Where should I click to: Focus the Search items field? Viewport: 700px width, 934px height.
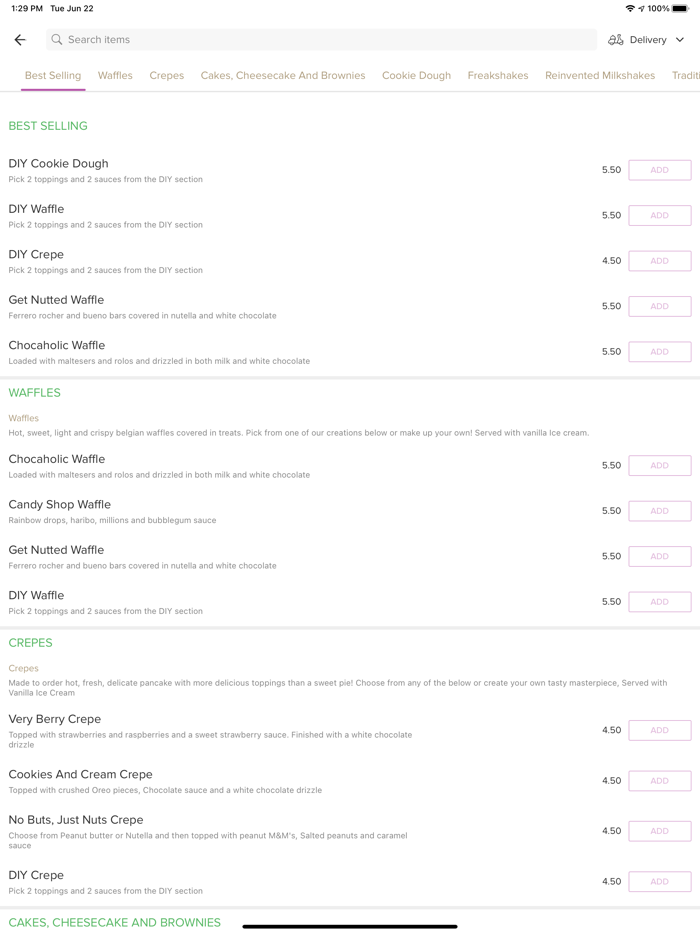320,40
